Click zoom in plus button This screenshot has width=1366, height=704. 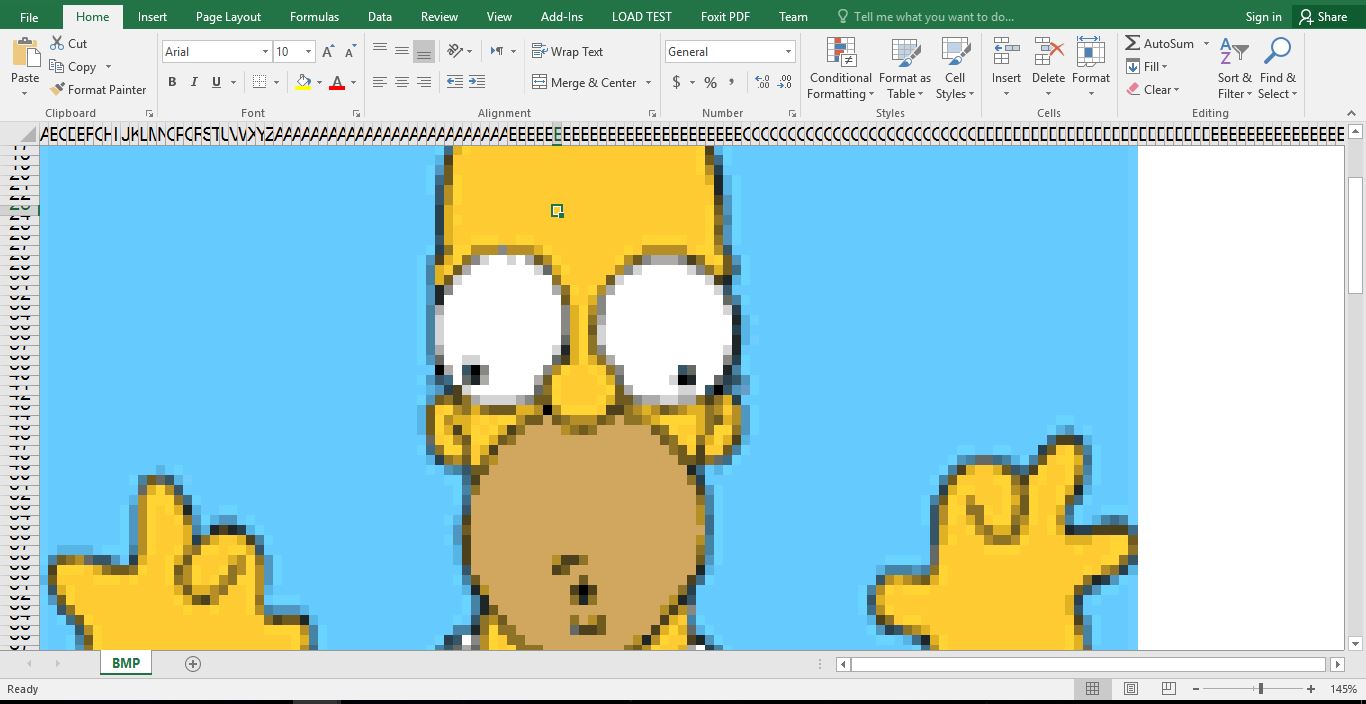[1311, 689]
